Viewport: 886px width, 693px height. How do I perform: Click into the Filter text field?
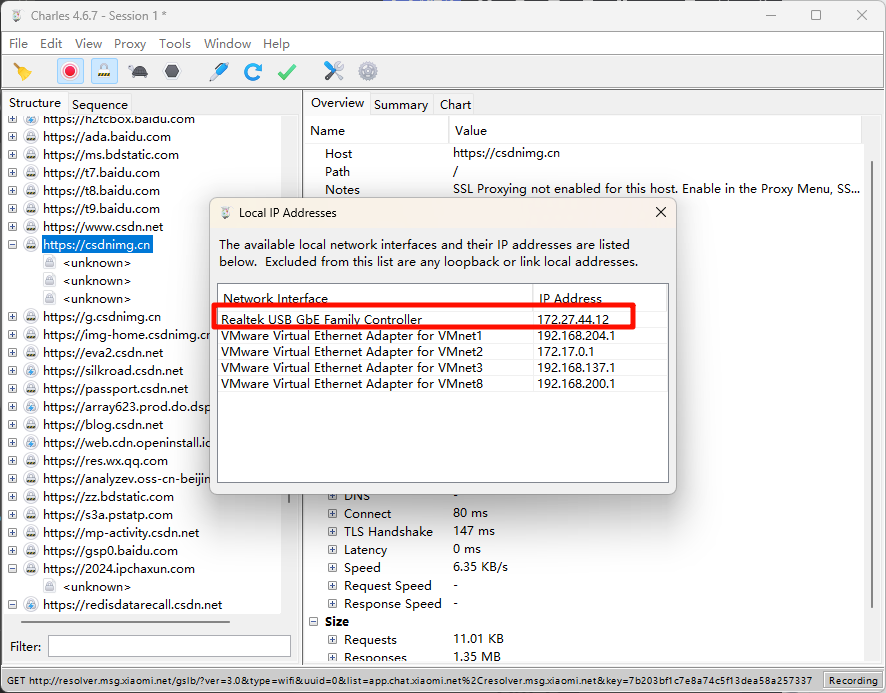tap(168, 647)
